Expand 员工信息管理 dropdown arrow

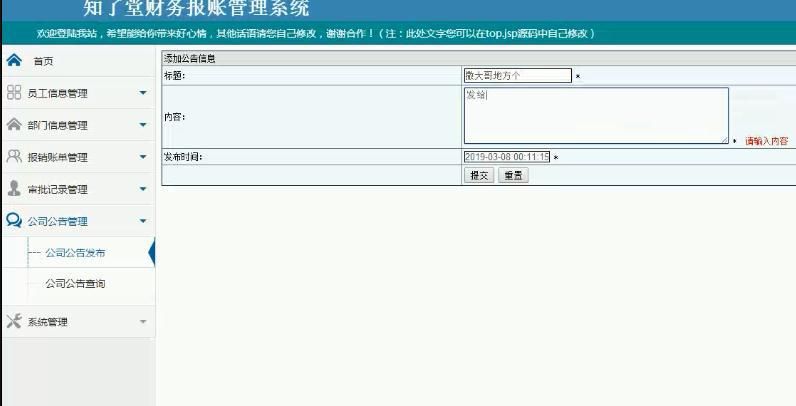pyautogui.click(x=143, y=93)
